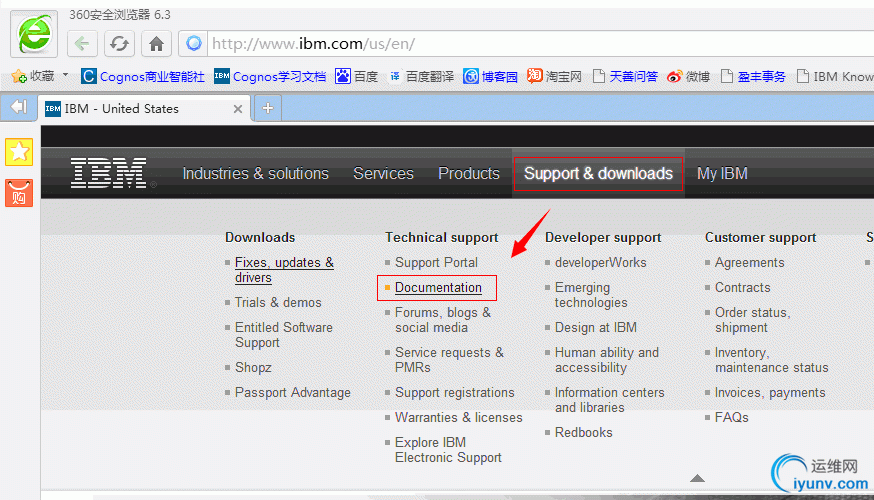The width and height of the screenshot is (874, 500).
Task: Click the Developer support column heading
Action: [x=603, y=237]
